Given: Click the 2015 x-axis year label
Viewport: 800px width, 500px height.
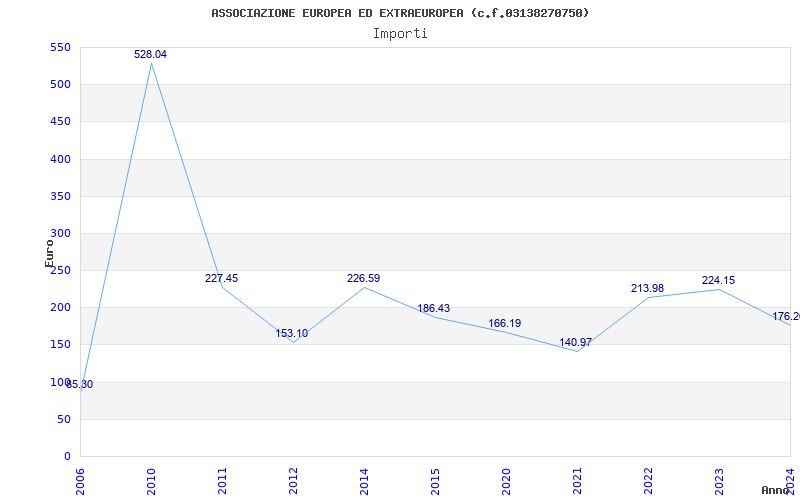Looking at the screenshot, I should coord(435,482).
